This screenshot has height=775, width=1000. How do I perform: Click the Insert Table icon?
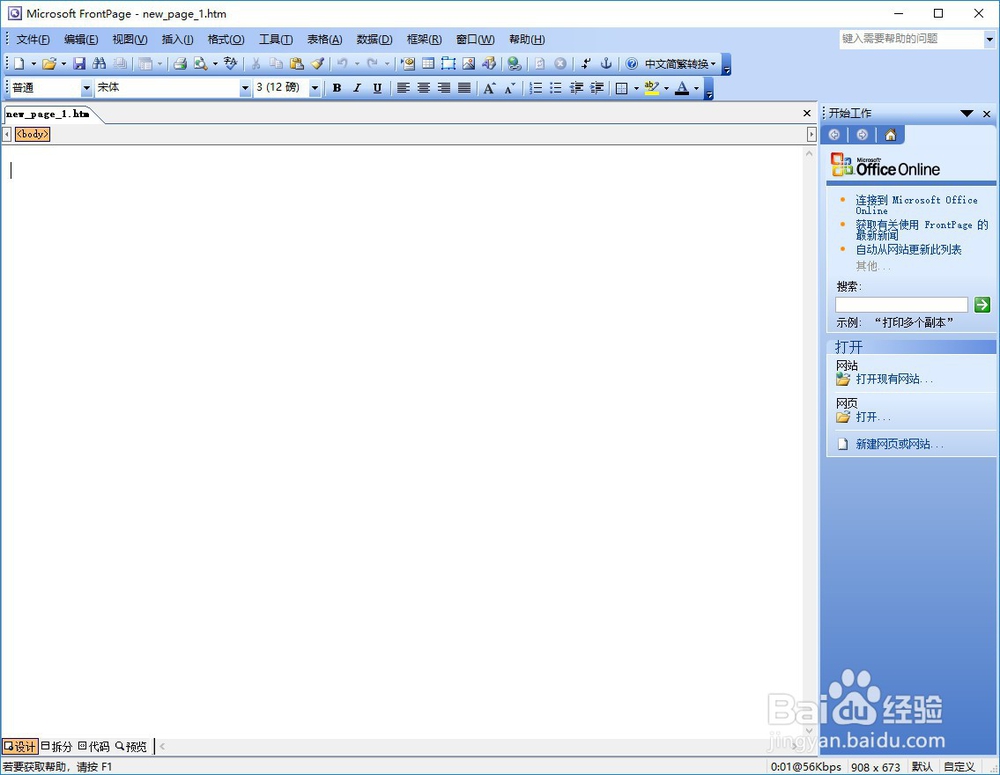428,63
